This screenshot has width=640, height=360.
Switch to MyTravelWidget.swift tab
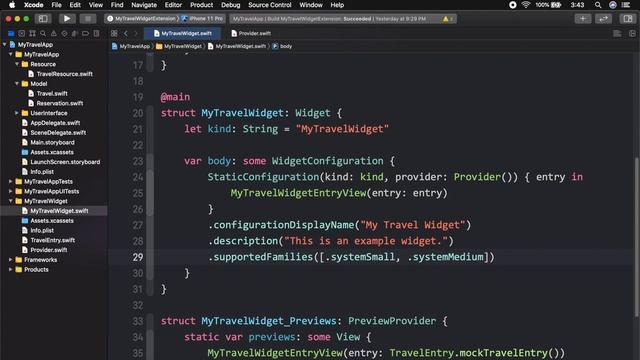tap(182, 33)
